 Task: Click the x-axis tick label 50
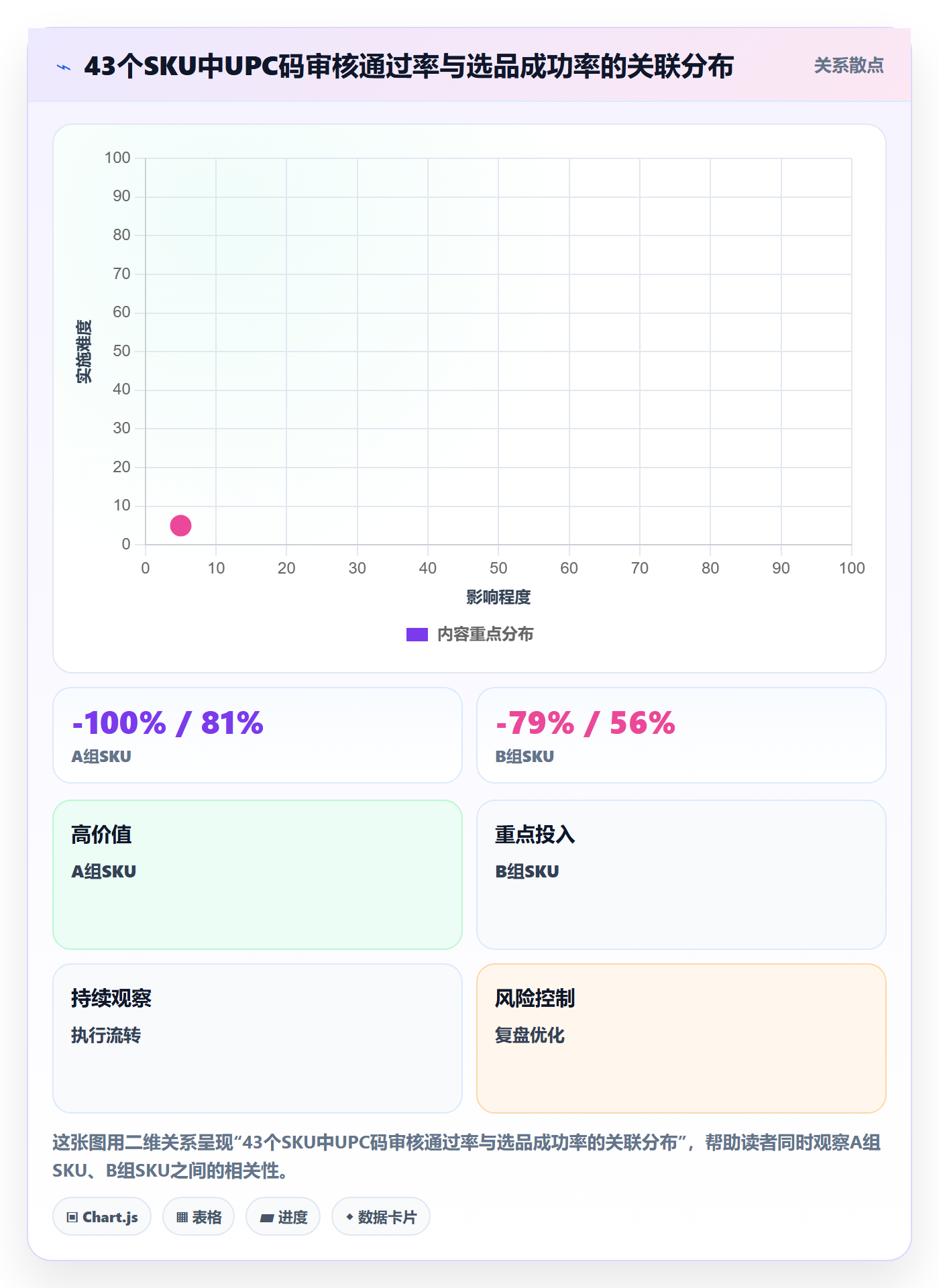[x=498, y=568]
